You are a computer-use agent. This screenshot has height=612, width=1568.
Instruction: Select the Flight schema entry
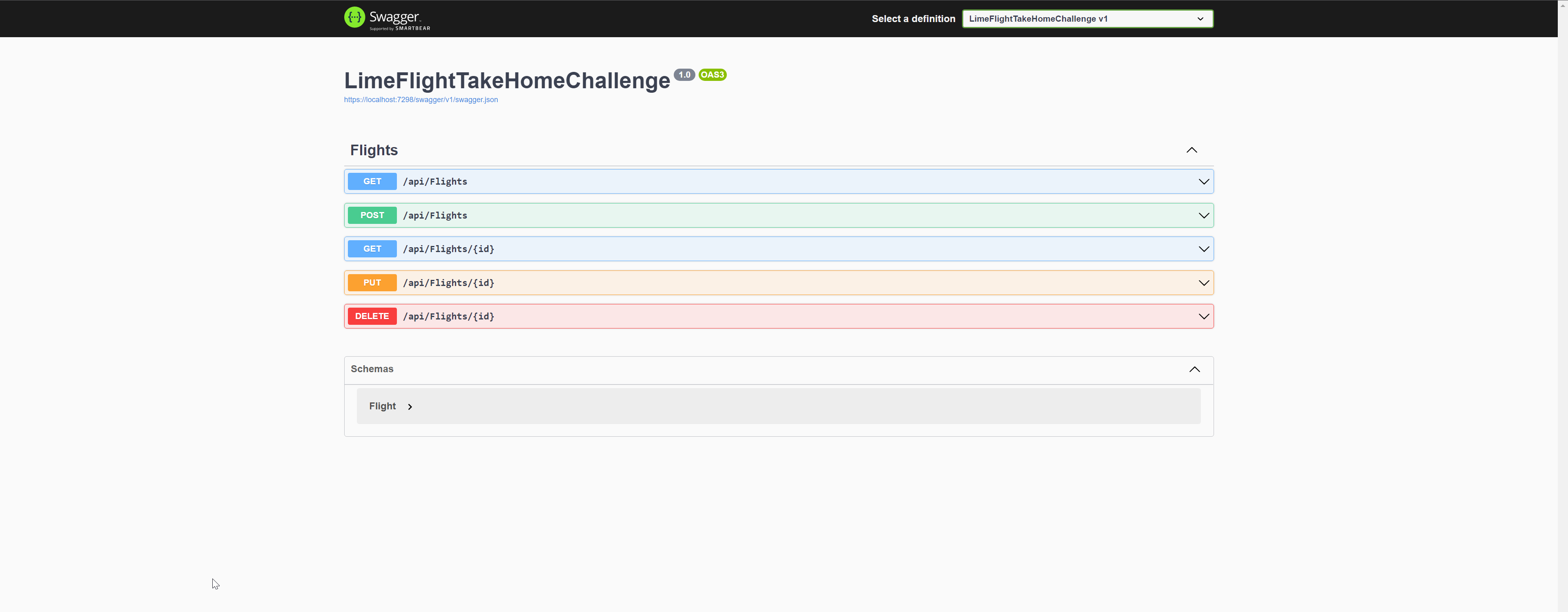tap(382, 406)
